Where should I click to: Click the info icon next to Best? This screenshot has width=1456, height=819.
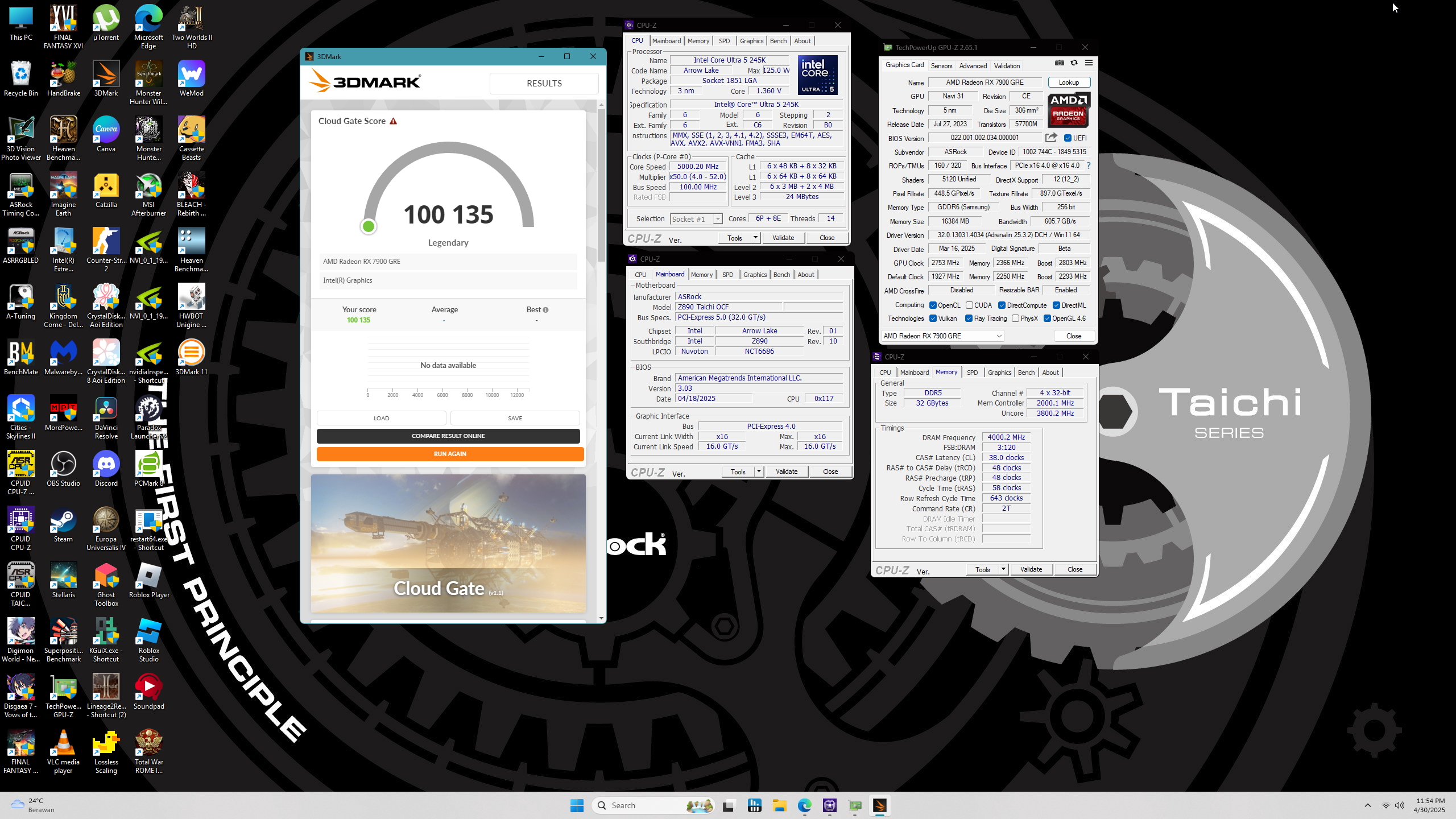click(x=545, y=310)
